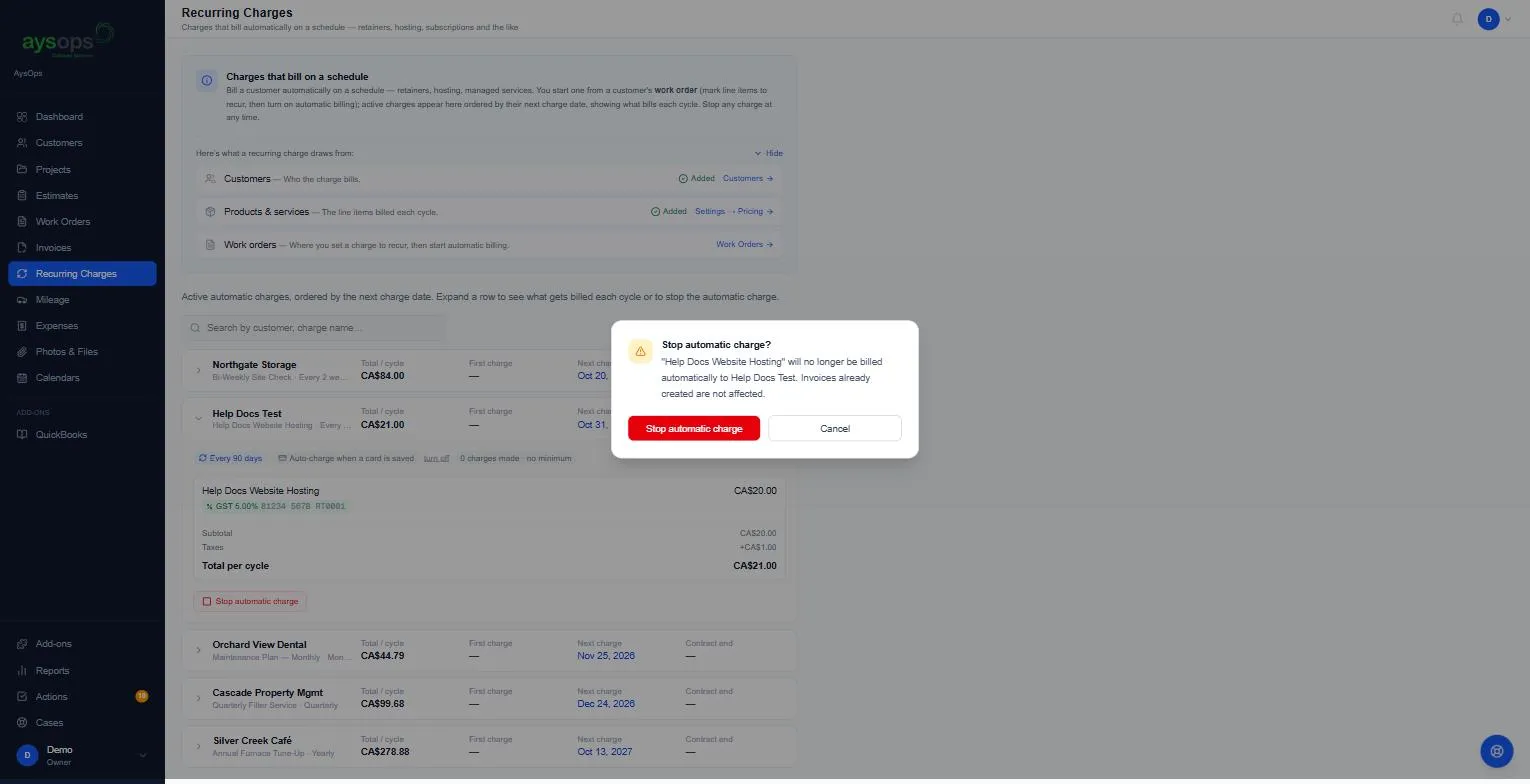This screenshot has width=1530, height=784.
Task: Open the QuickBooks add-on
Action: pyautogui.click(x=82, y=434)
